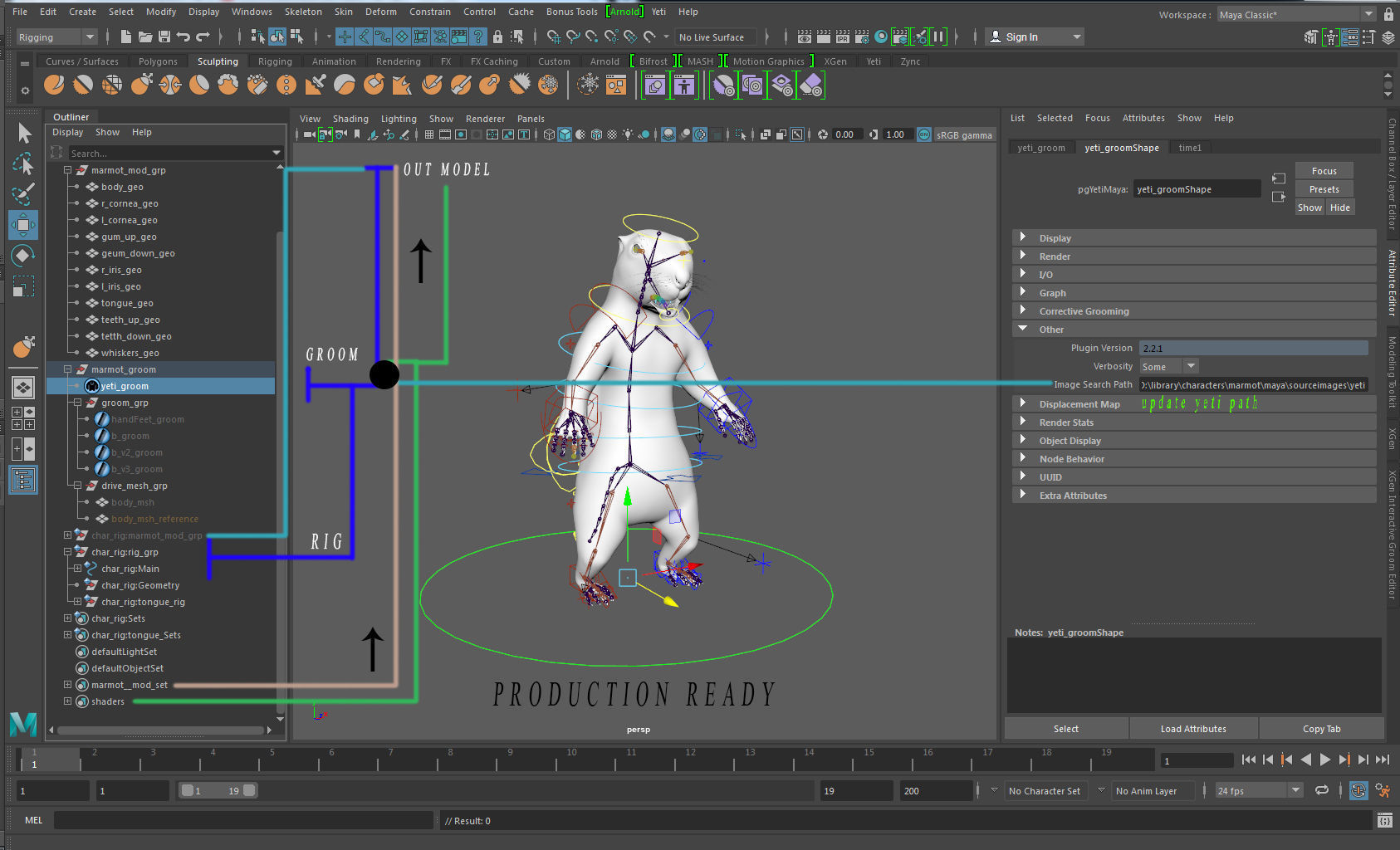Select by hierarchy mode icon
This screenshot has width=1400, height=850.
coord(257,37)
